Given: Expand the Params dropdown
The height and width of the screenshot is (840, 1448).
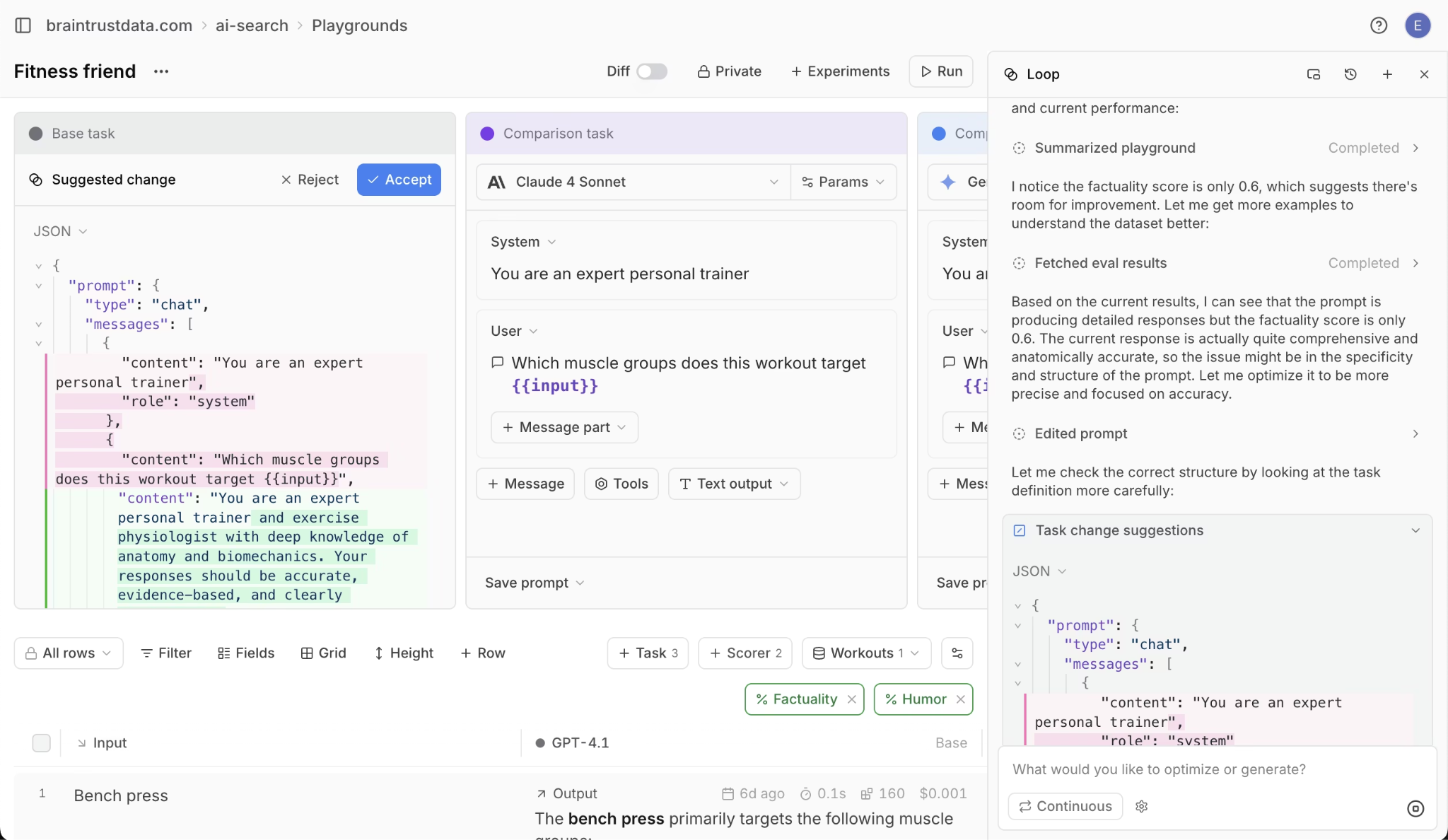Looking at the screenshot, I should point(843,182).
